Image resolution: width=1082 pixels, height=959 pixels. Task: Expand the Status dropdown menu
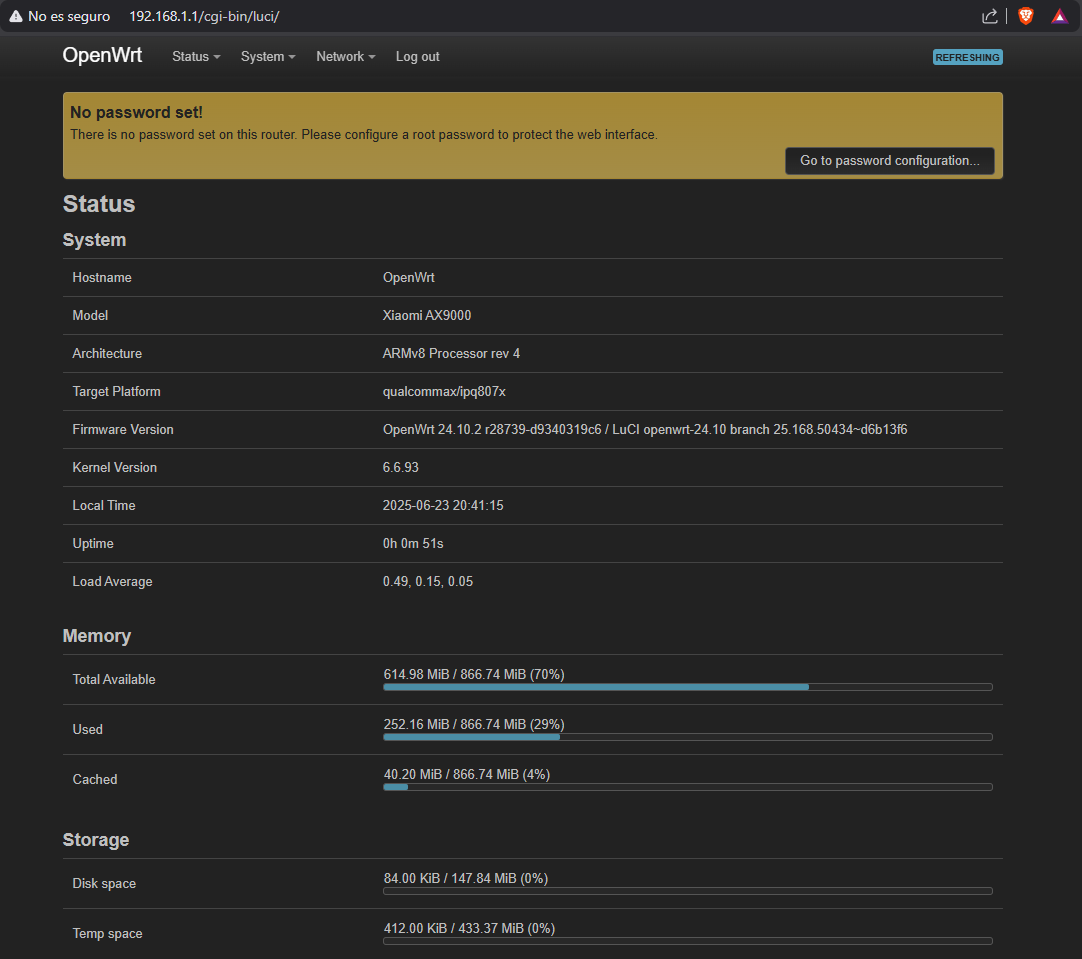point(196,57)
